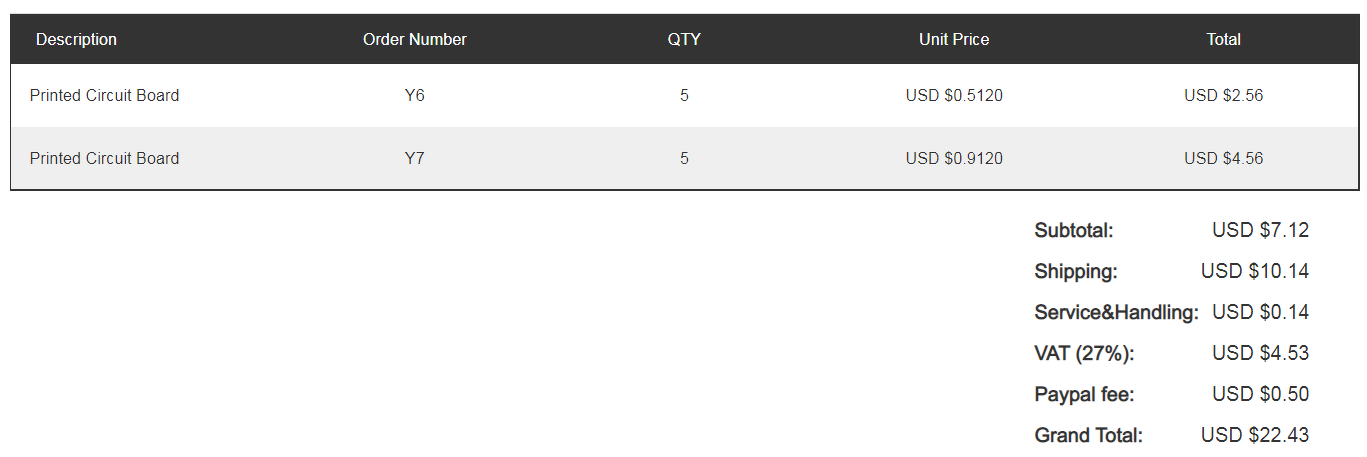Click the Description column header
1367x457 pixels.
pyautogui.click(x=76, y=39)
